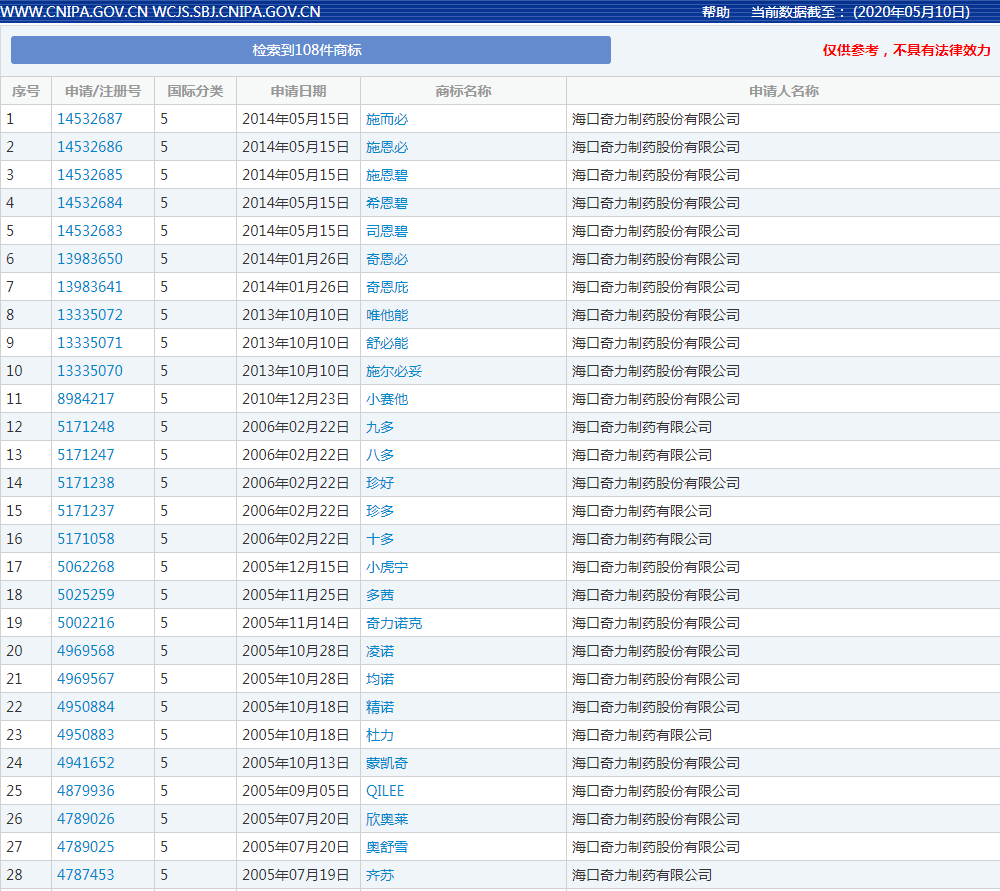Open trademark 施而必

click(x=387, y=119)
